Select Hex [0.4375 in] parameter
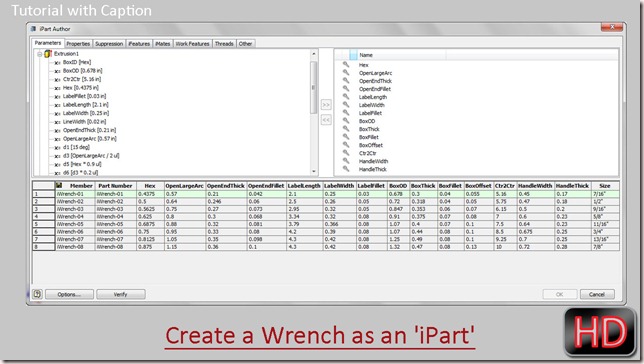 80,88
